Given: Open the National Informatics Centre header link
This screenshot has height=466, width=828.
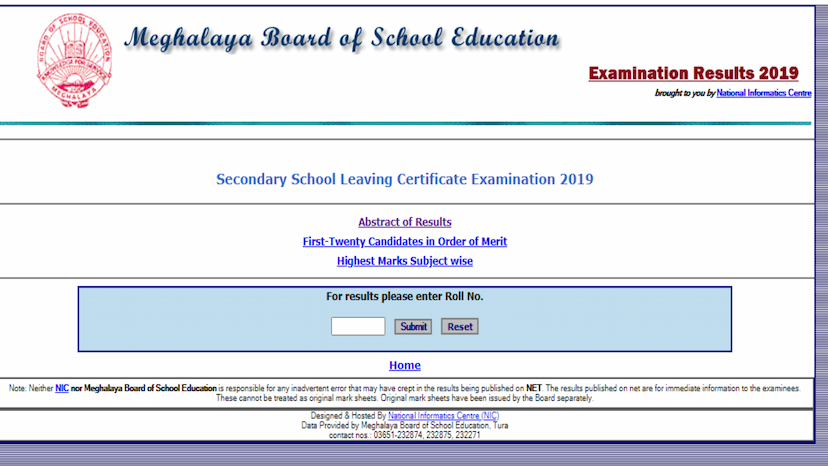Looking at the screenshot, I should [x=764, y=93].
